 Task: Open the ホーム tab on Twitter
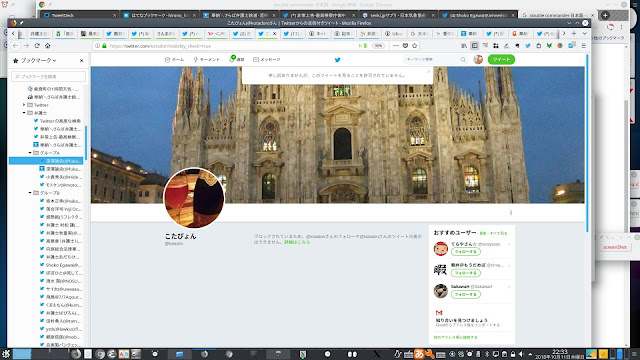coord(174,60)
